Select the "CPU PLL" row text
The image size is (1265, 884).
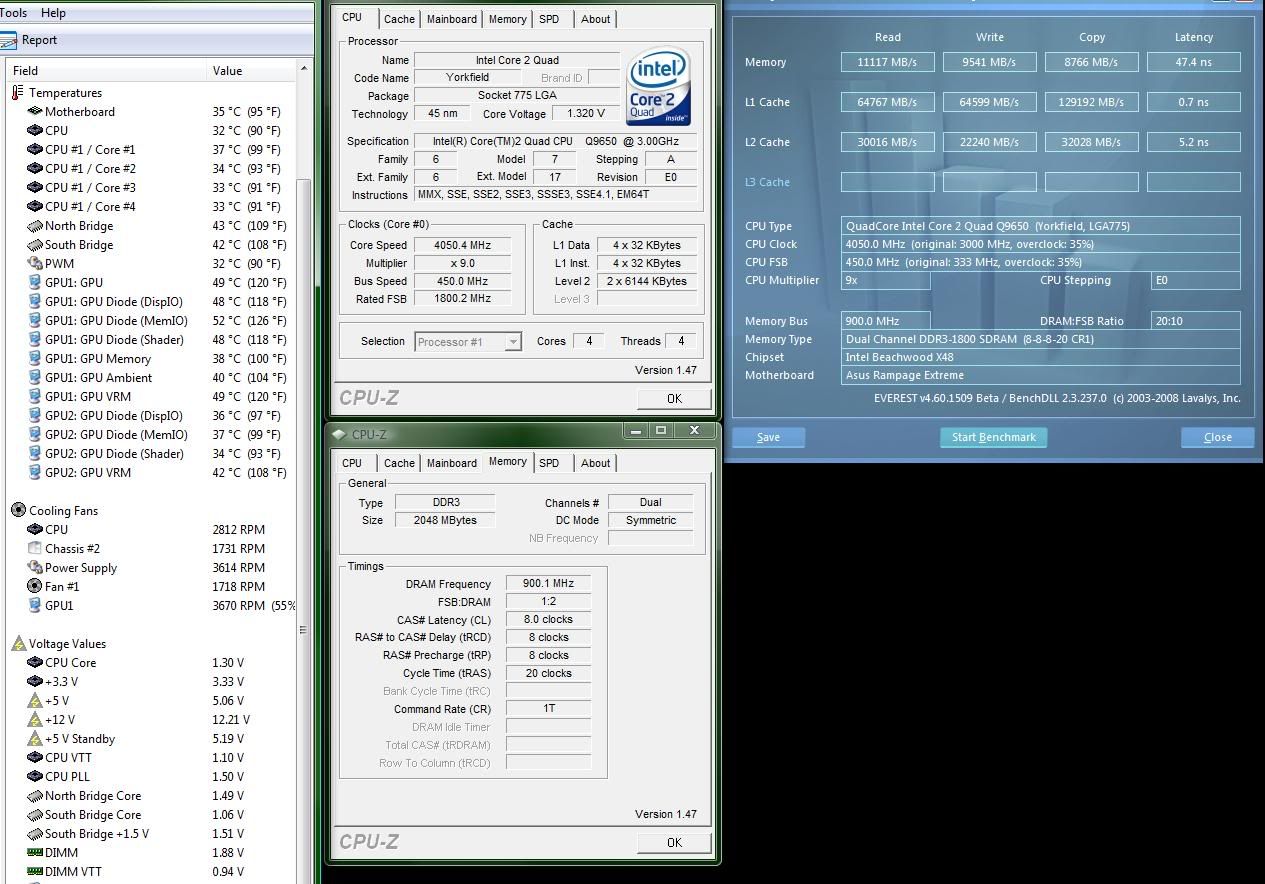pos(67,777)
